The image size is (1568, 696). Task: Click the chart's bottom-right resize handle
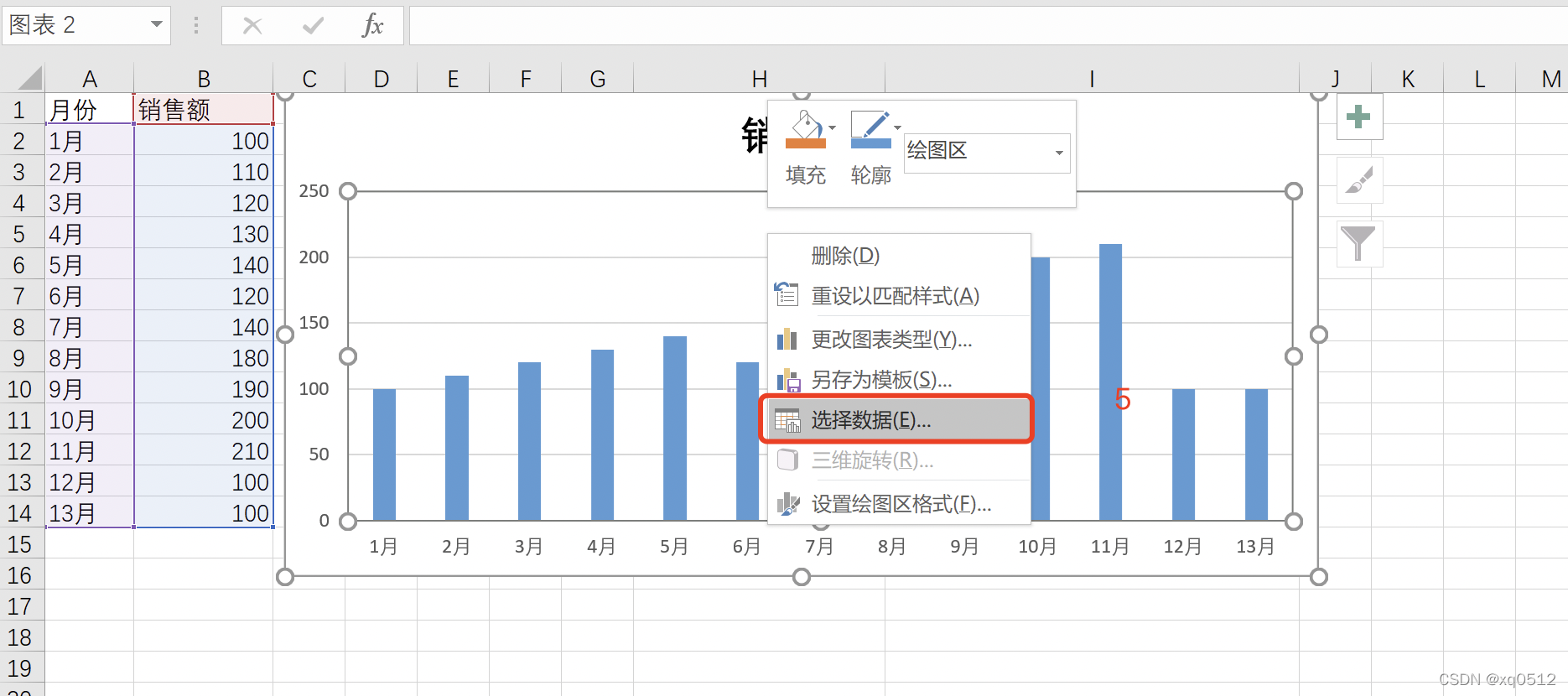coord(1318,577)
